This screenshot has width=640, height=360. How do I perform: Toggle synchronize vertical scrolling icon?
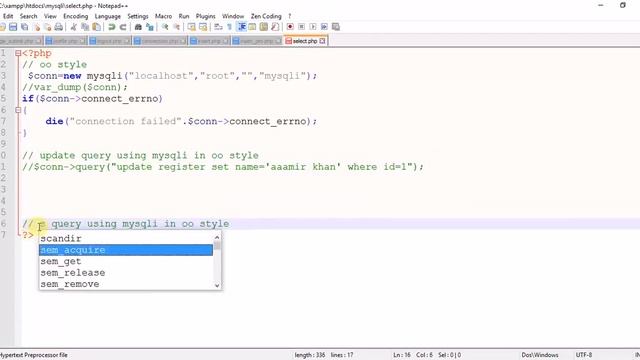(x=191, y=27)
